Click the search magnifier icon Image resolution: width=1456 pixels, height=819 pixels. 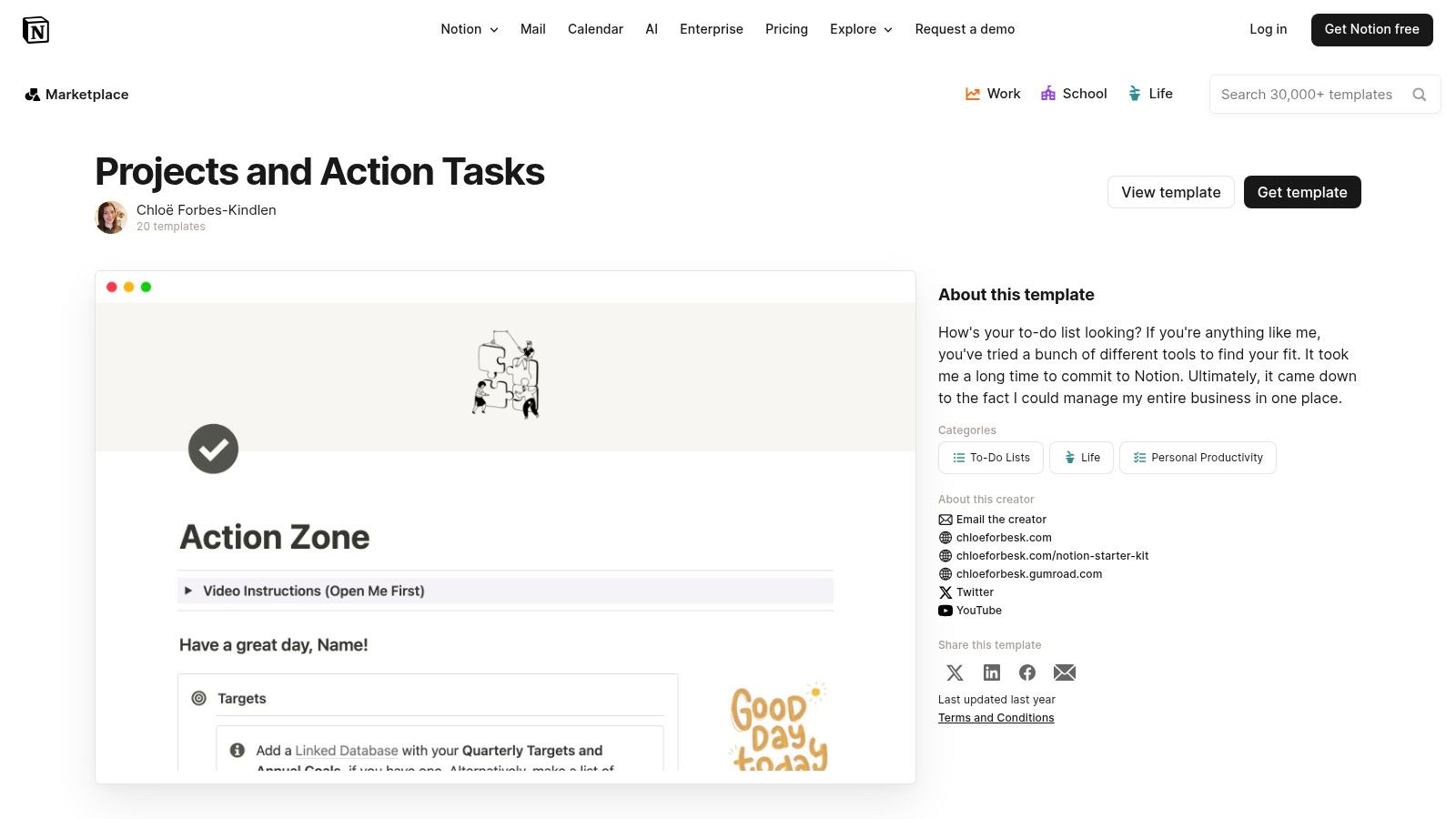coord(1420,94)
